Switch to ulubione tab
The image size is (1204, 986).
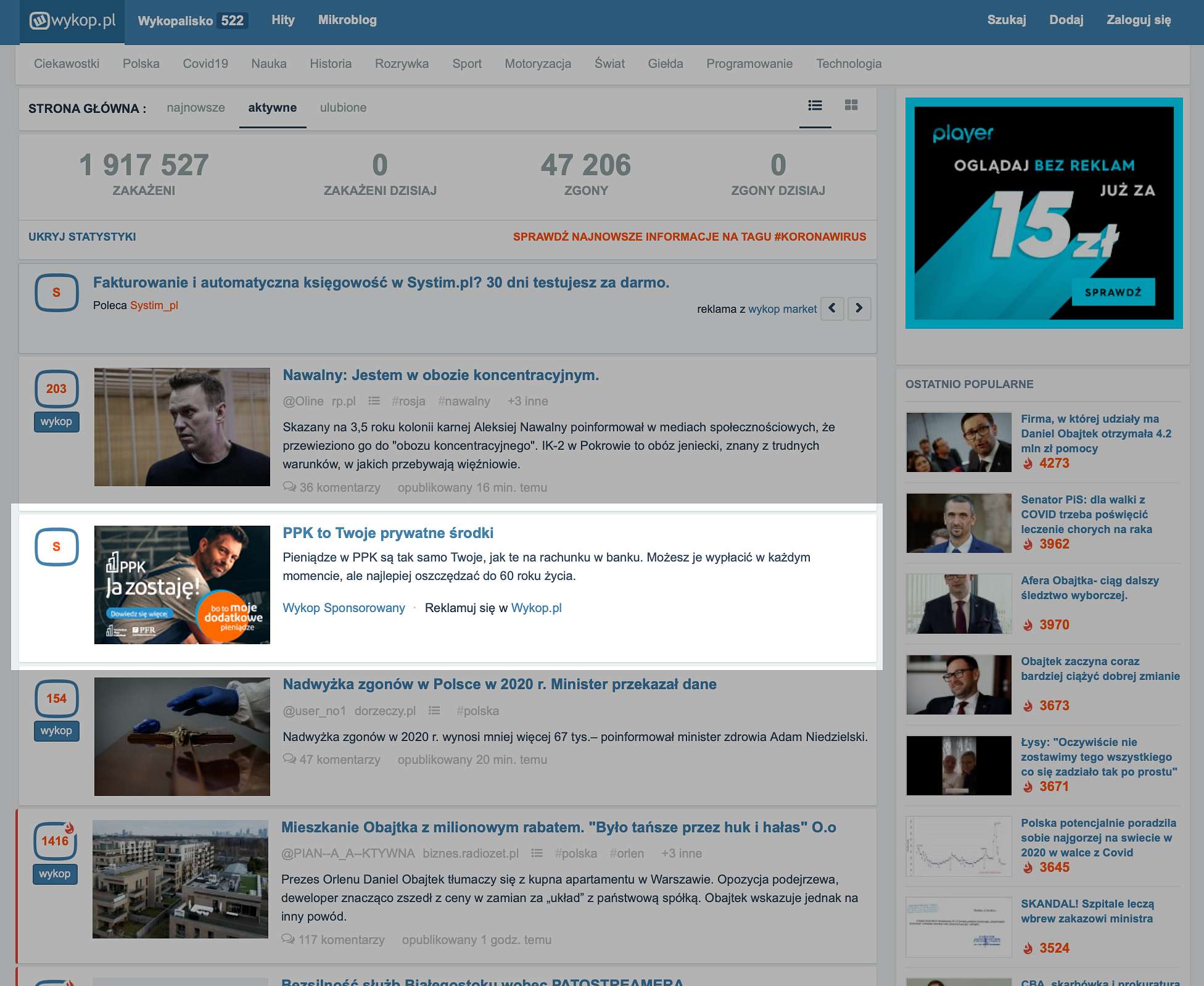click(343, 107)
